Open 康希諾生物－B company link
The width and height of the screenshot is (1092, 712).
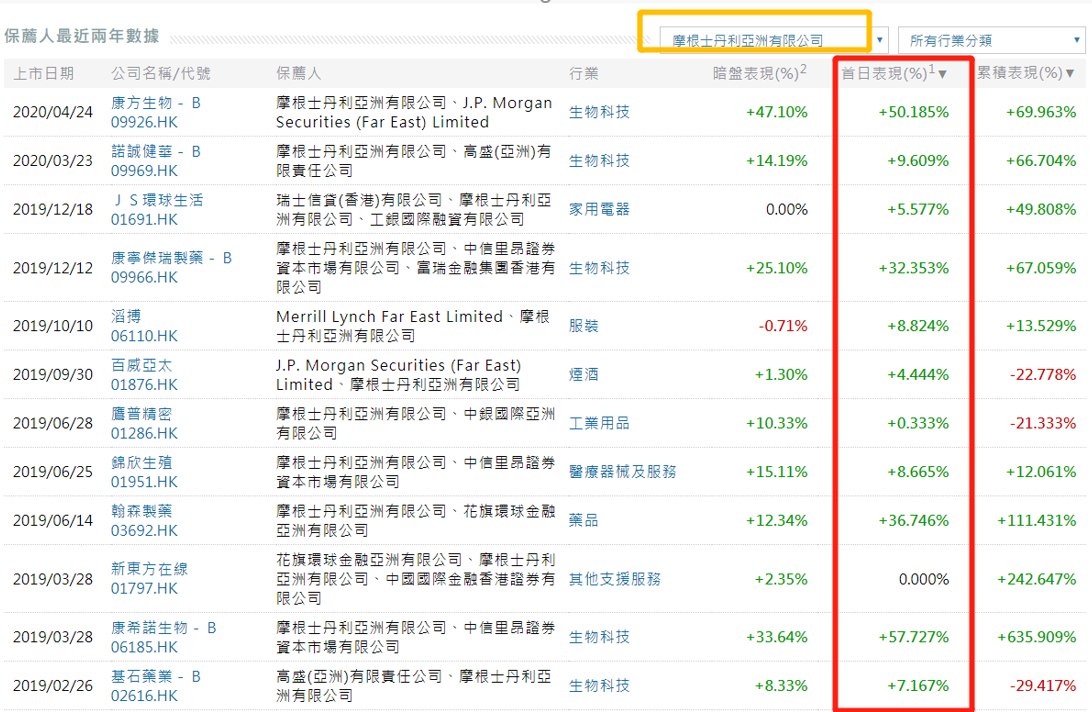point(164,628)
